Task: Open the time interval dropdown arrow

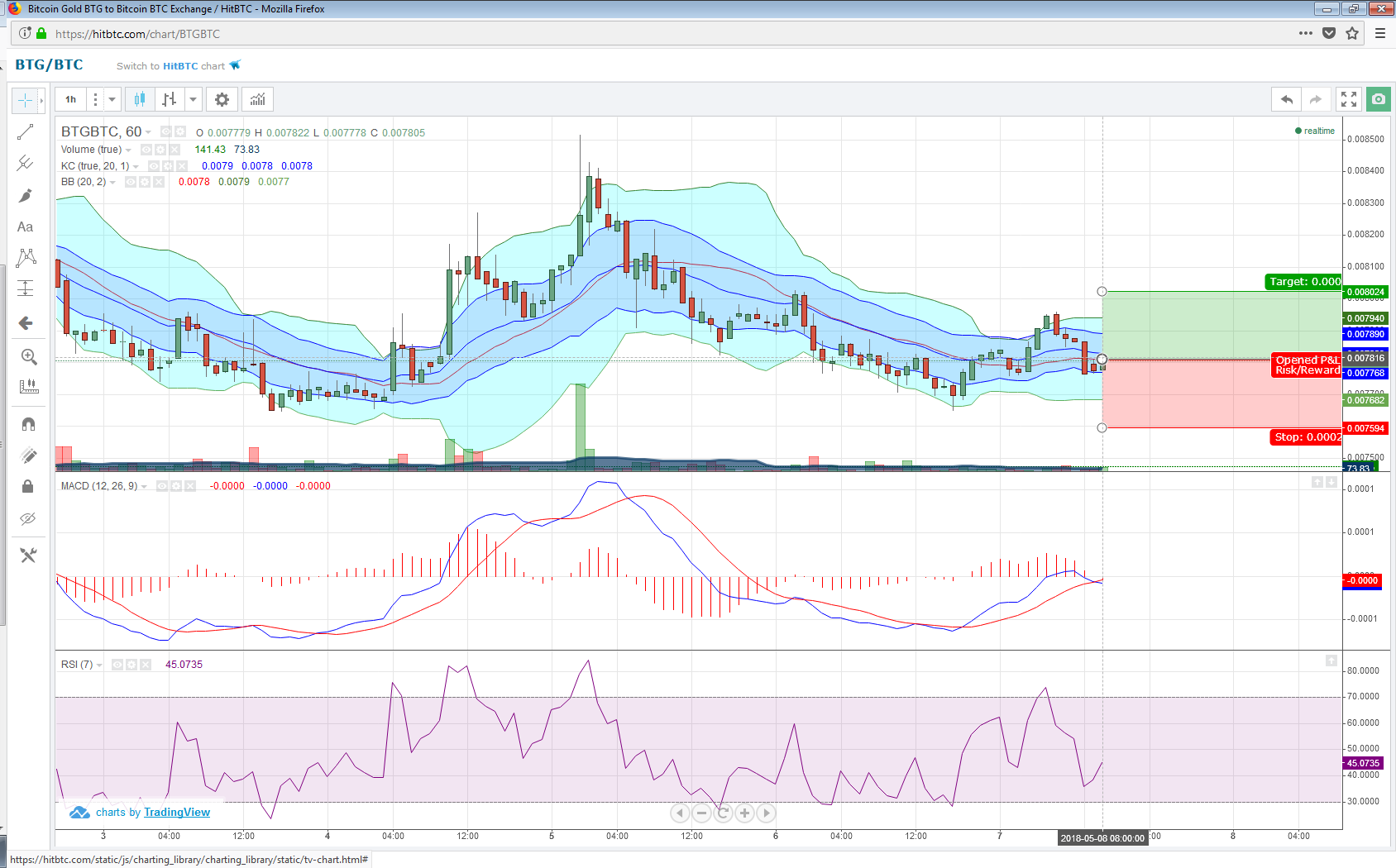Action: tap(112, 100)
